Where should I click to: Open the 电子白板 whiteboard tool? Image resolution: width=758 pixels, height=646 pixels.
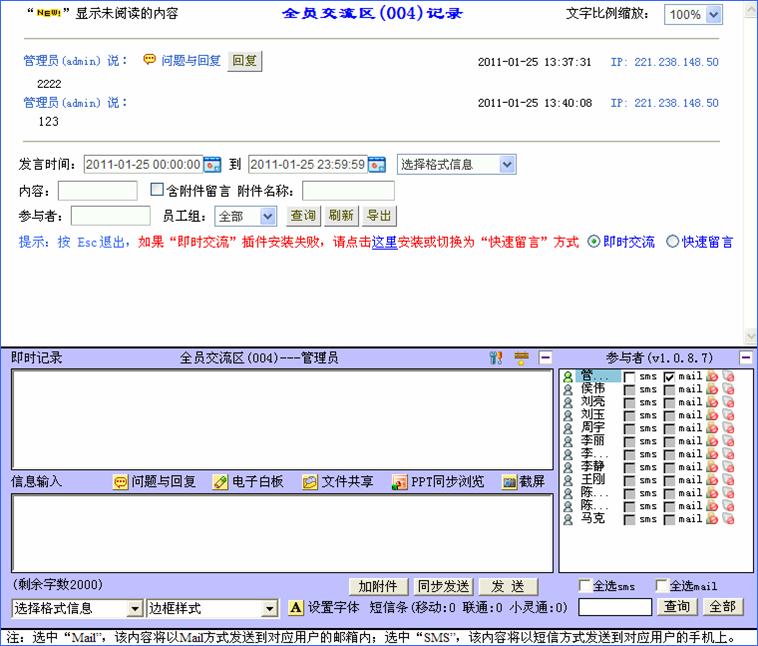click(221, 482)
